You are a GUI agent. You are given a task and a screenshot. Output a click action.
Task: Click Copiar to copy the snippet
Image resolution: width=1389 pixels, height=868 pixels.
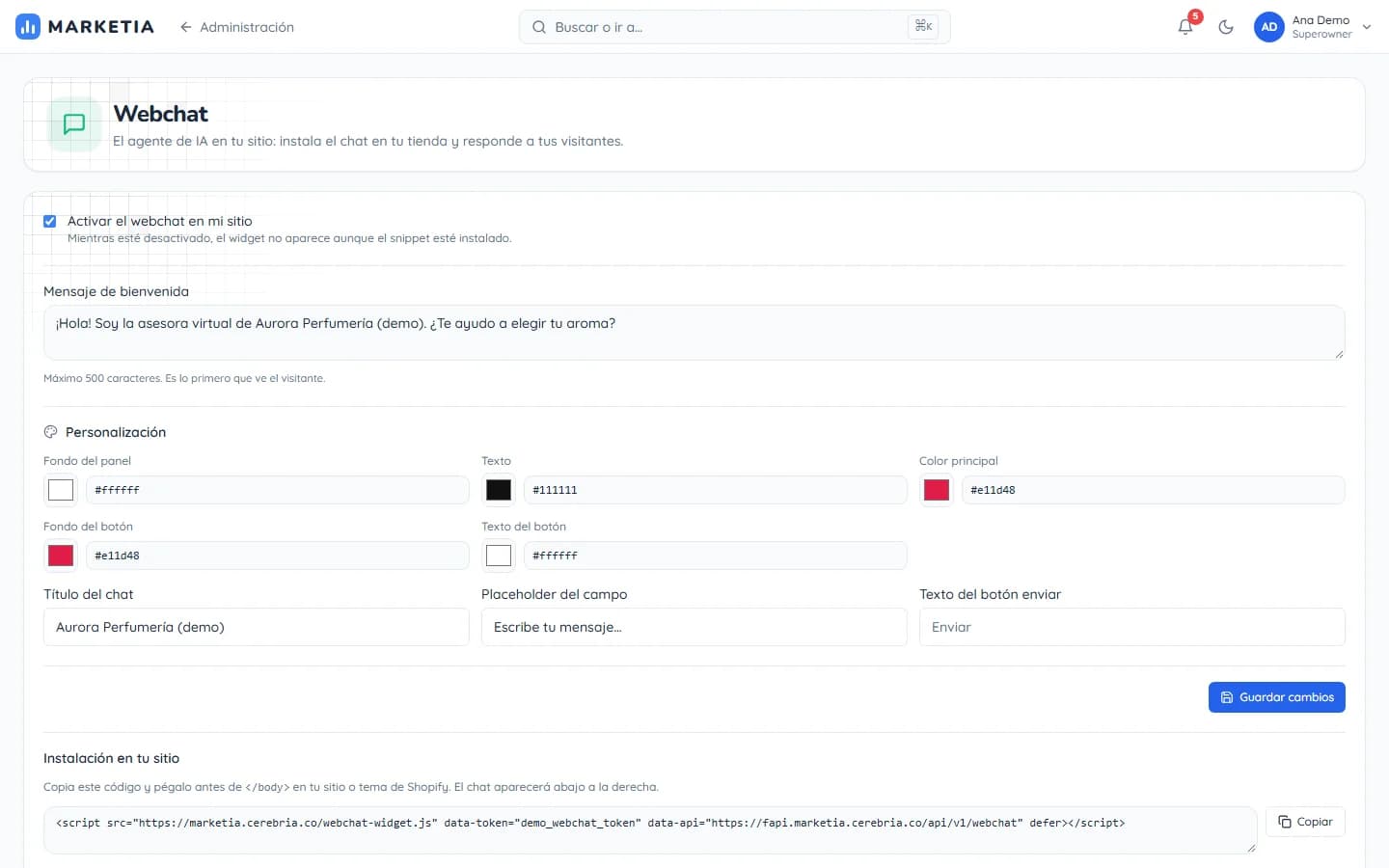(1305, 822)
